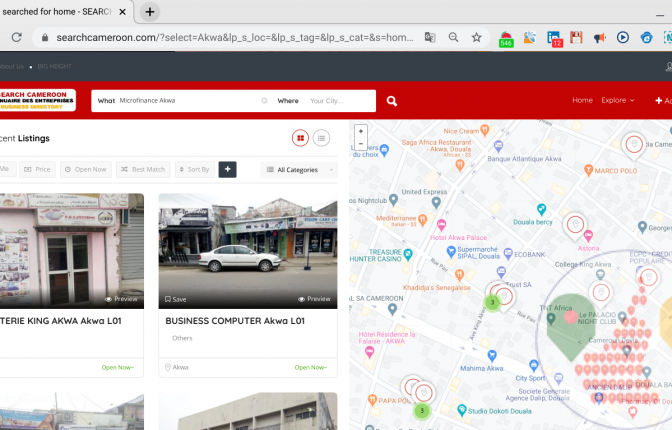Open the extension with green 546 badge
The width and height of the screenshot is (672, 430).
506,39
